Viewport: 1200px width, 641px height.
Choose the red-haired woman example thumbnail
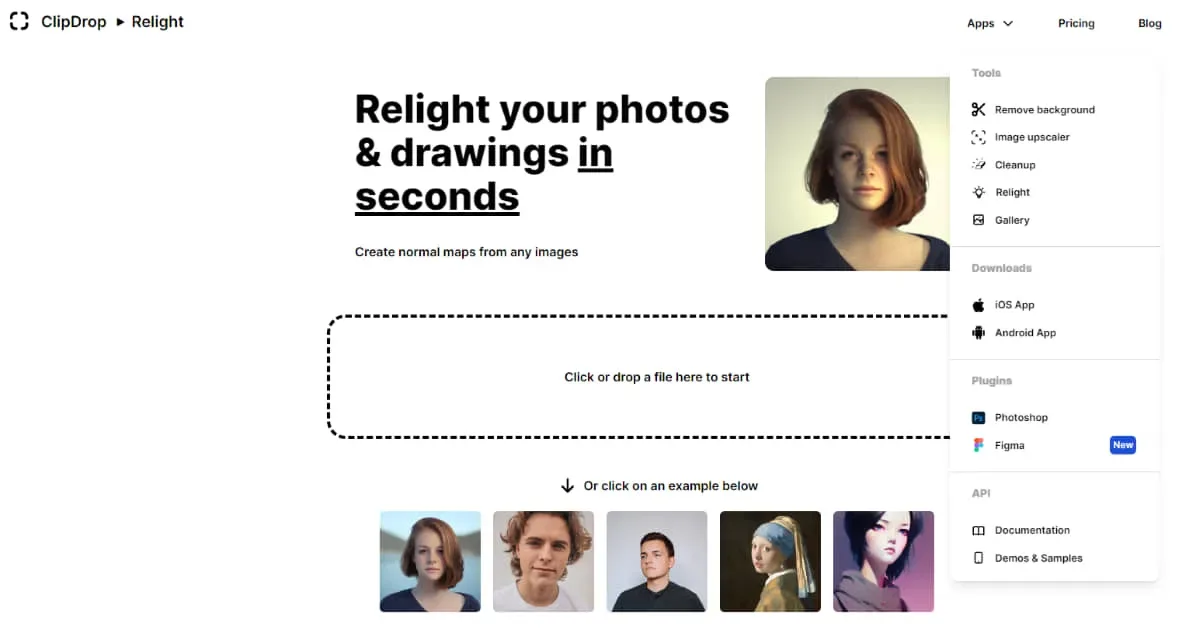(x=430, y=561)
